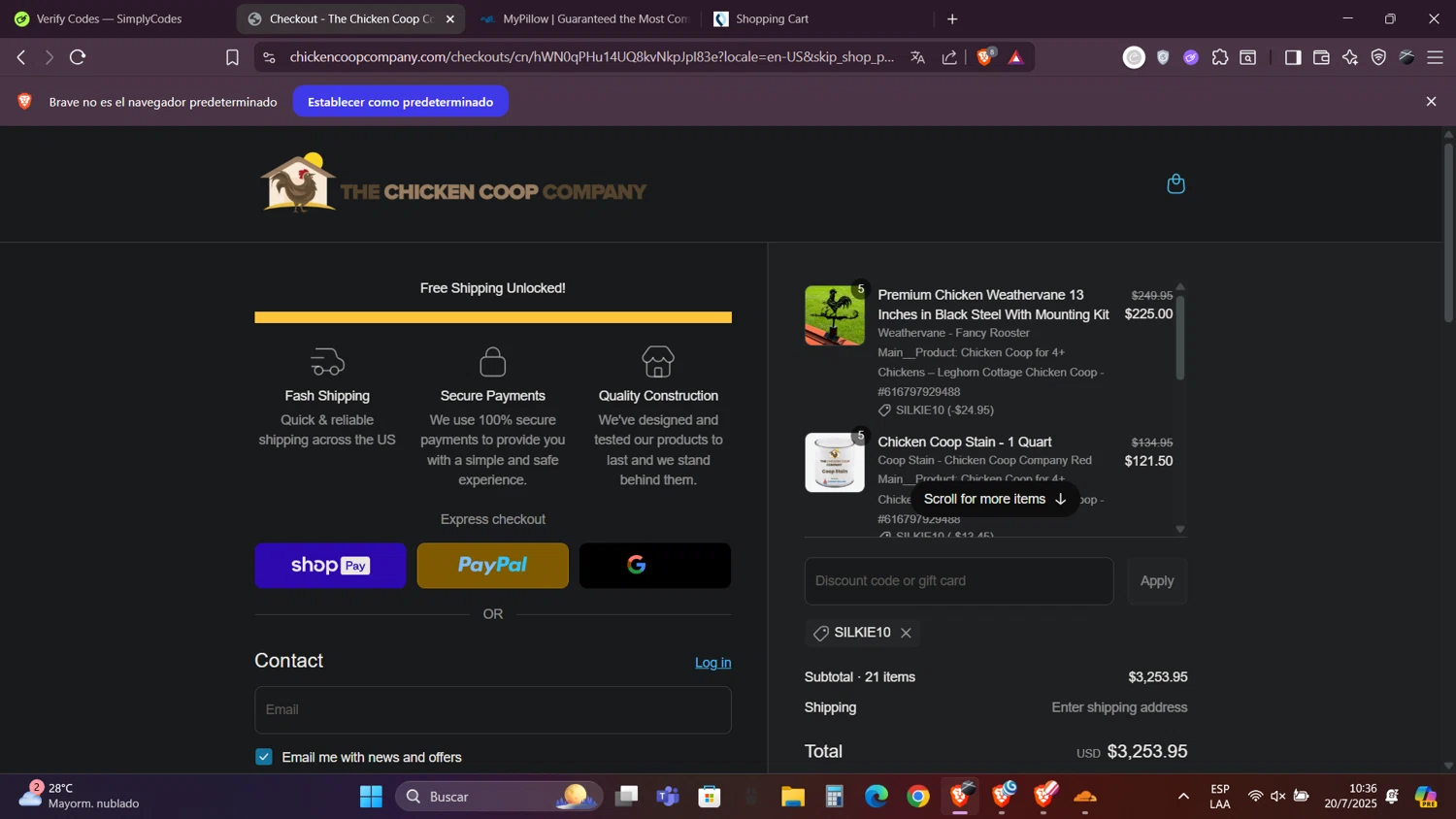Open site information icon in address bar
Image resolution: width=1456 pixels, height=819 pixels.
(x=269, y=57)
